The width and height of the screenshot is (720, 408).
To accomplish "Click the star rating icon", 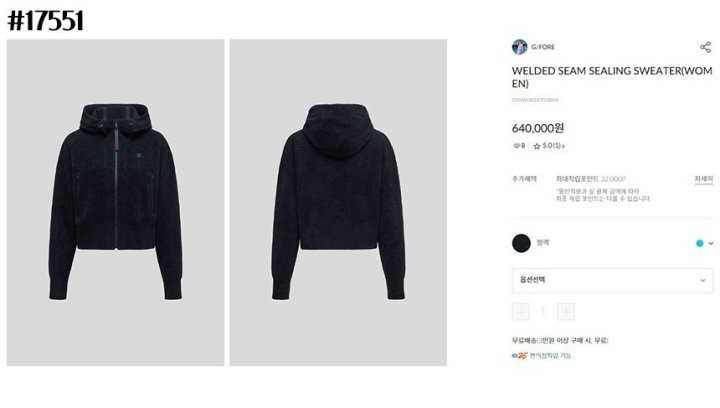I will (x=536, y=146).
